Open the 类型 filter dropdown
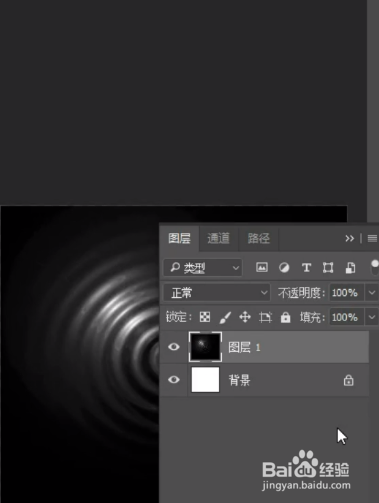 (203, 268)
